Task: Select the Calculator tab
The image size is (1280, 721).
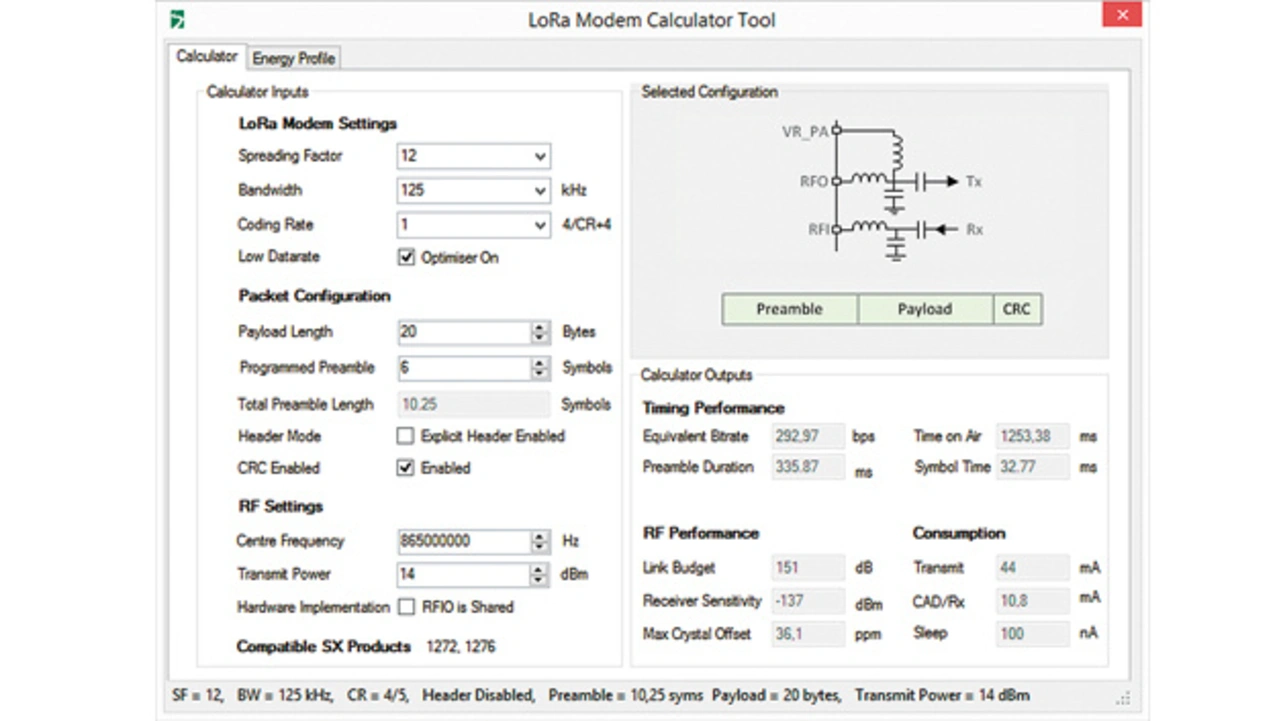Action: point(207,56)
